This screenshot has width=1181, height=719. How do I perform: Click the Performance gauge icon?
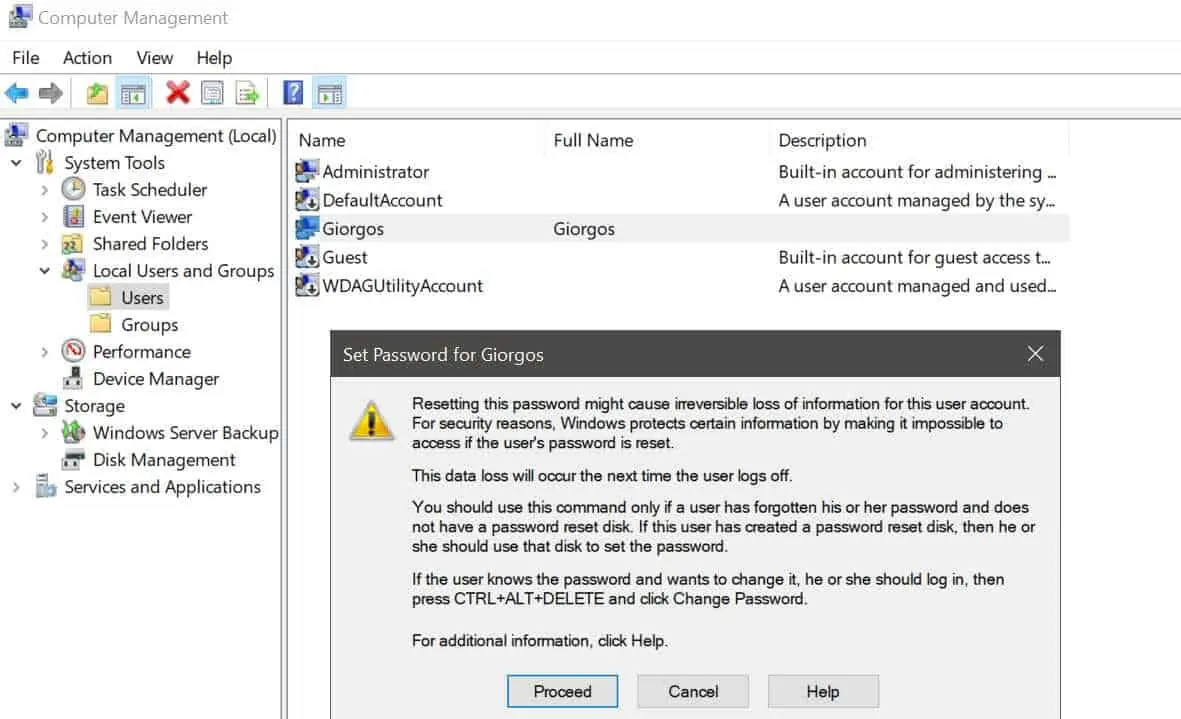73,351
